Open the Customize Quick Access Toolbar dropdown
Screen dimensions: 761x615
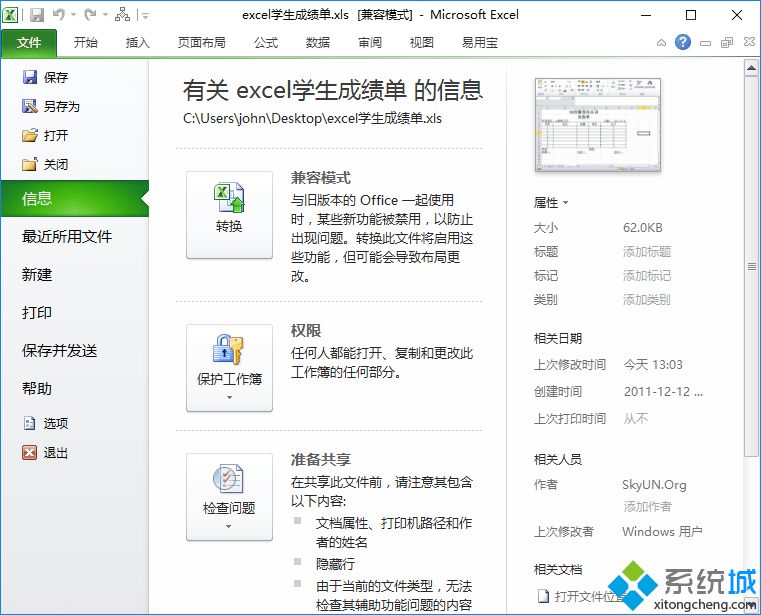click(x=145, y=16)
